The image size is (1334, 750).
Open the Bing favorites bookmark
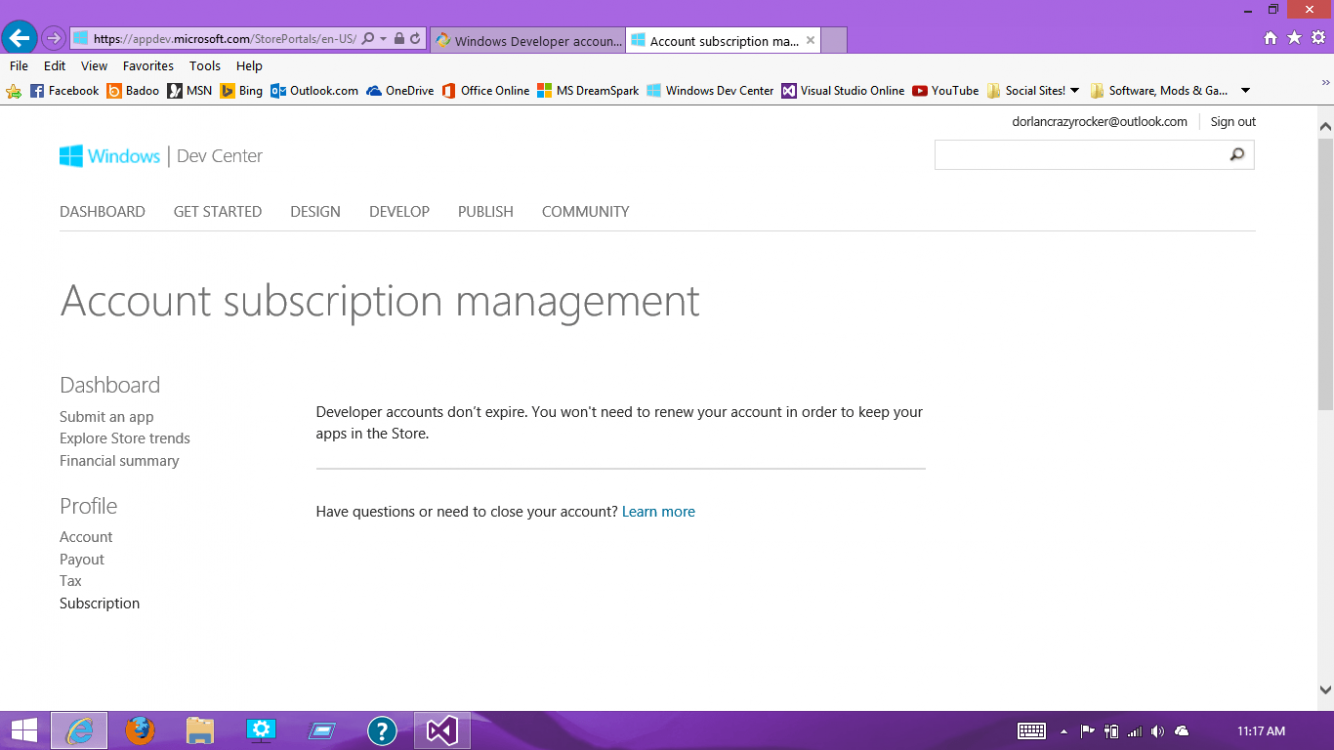[x=241, y=91]
